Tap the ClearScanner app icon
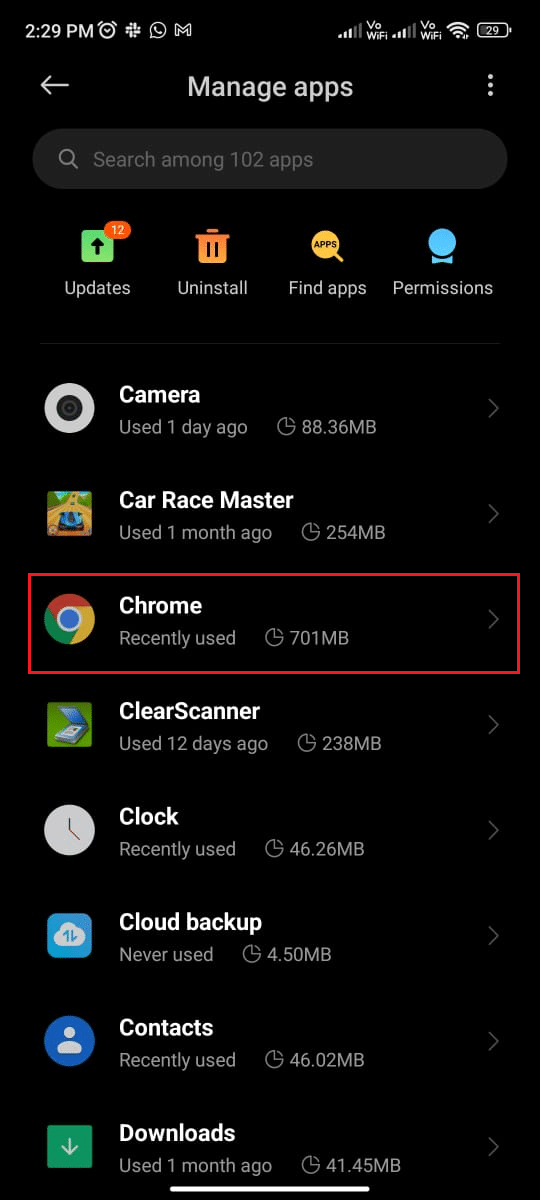 69,725
